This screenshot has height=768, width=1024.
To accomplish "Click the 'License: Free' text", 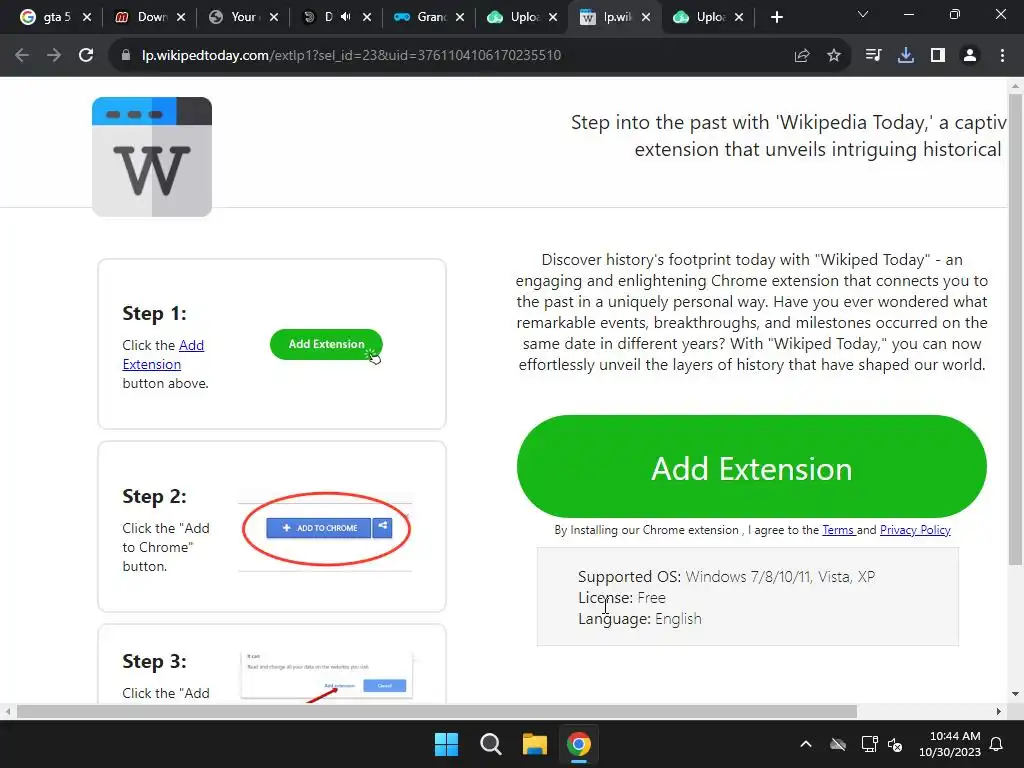I will tap(622, 598).
